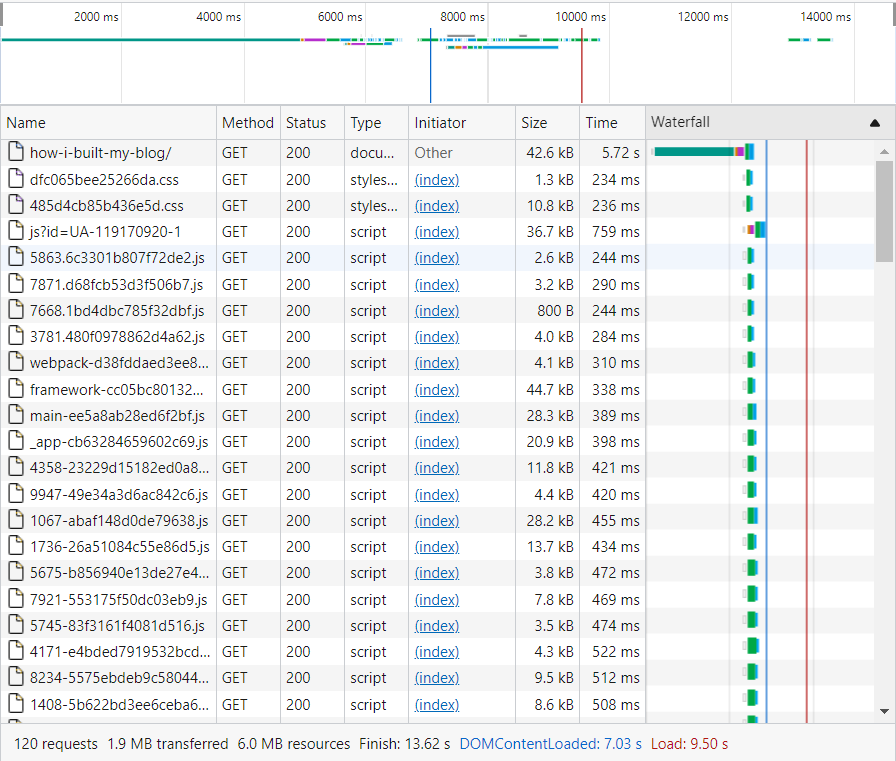Sort by the Time column header
The image size is (896, 761).
(x=612, y=122)
